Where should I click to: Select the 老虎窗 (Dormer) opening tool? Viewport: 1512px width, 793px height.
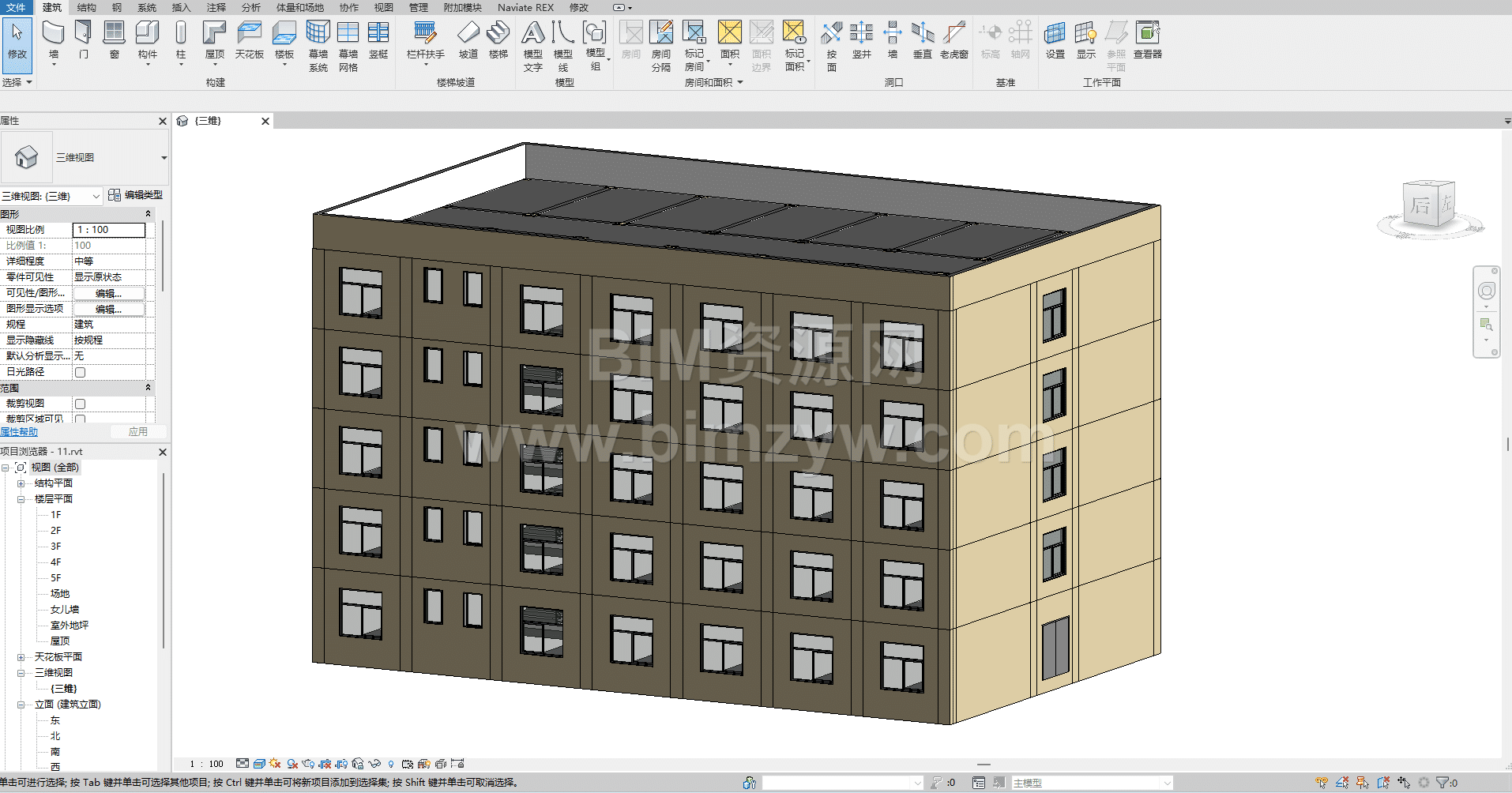(x=954, y=41)
